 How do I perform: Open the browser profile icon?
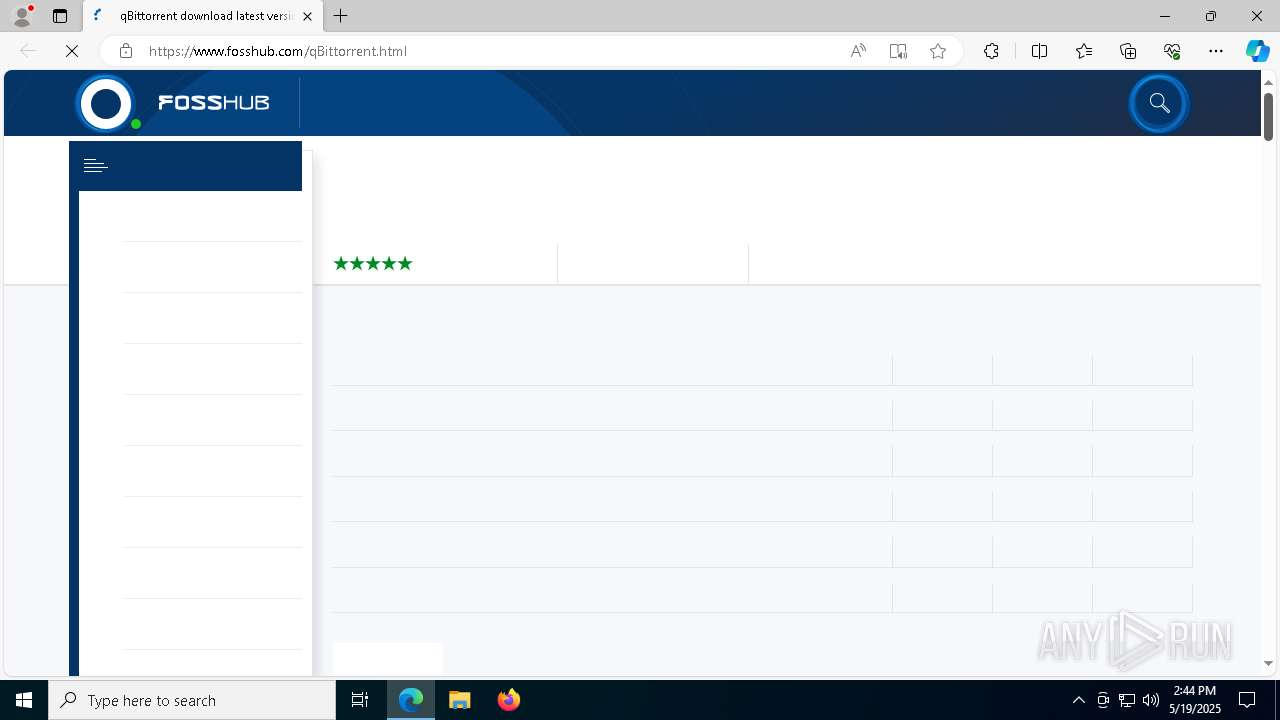[x=22, y=16]
